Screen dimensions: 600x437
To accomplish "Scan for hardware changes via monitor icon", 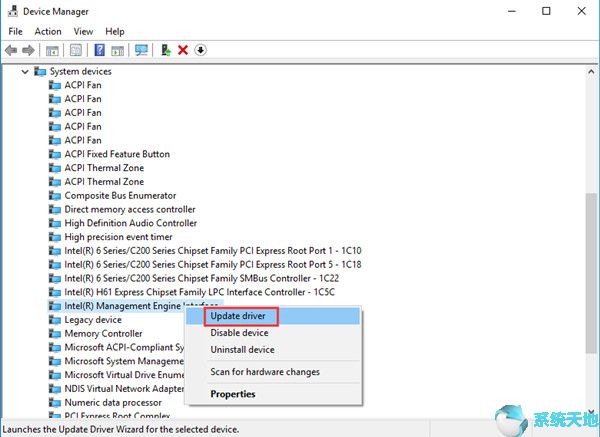I will click(x=141, y=50).
